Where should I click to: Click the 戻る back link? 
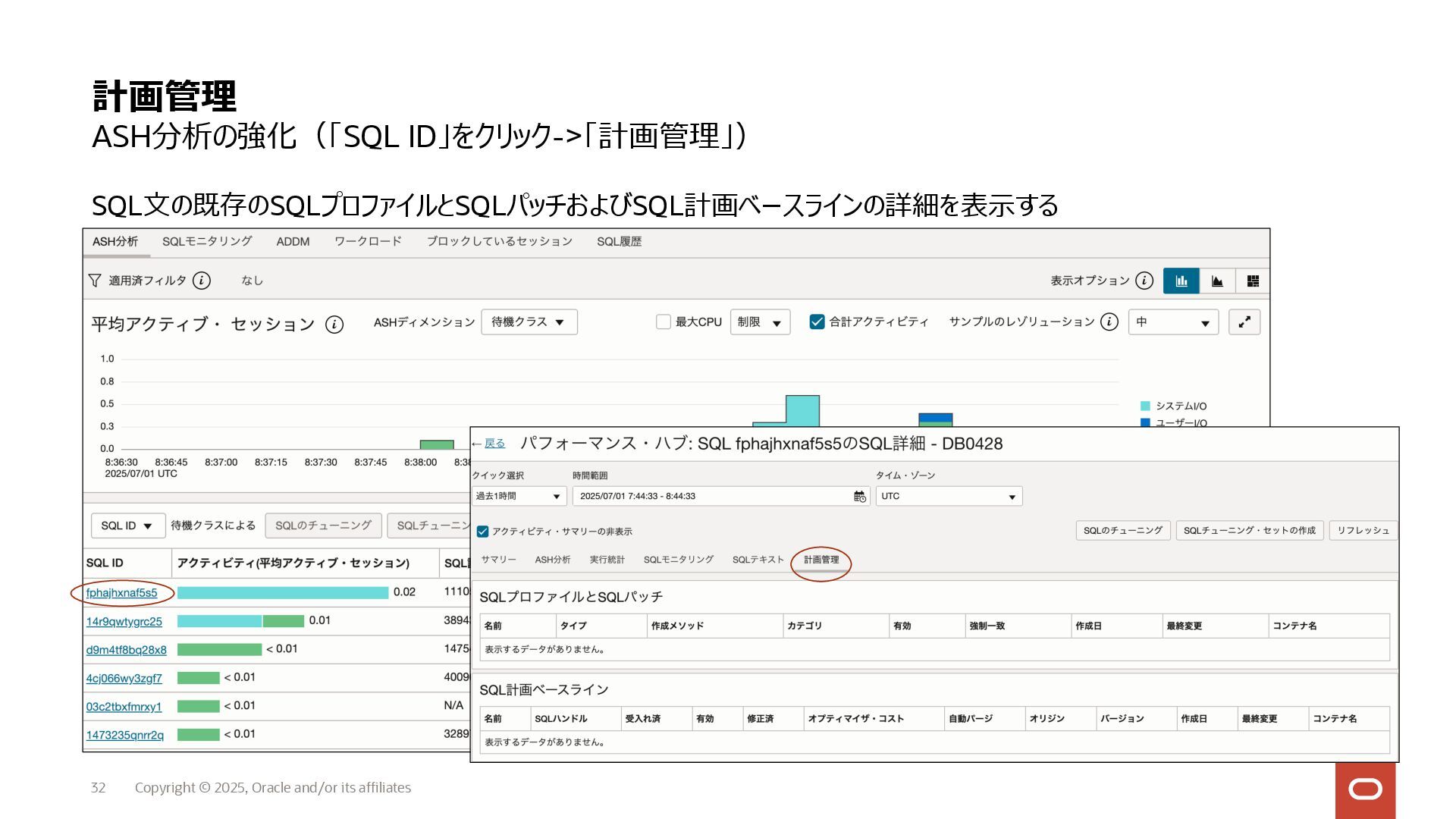pyautogui.click(x=494, y=444)
